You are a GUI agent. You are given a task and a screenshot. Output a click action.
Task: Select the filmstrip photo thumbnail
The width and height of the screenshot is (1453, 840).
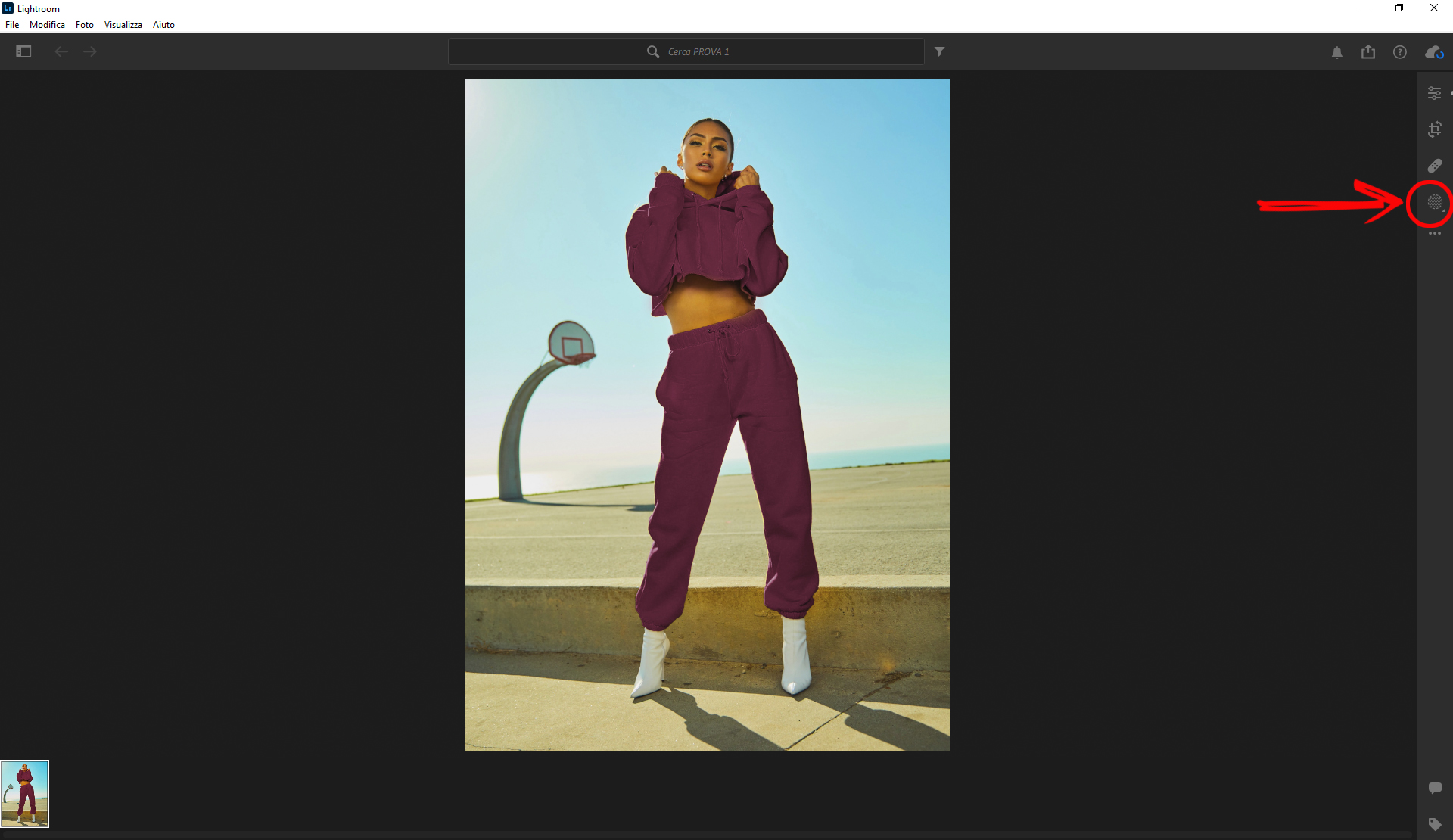click(25, 794)
